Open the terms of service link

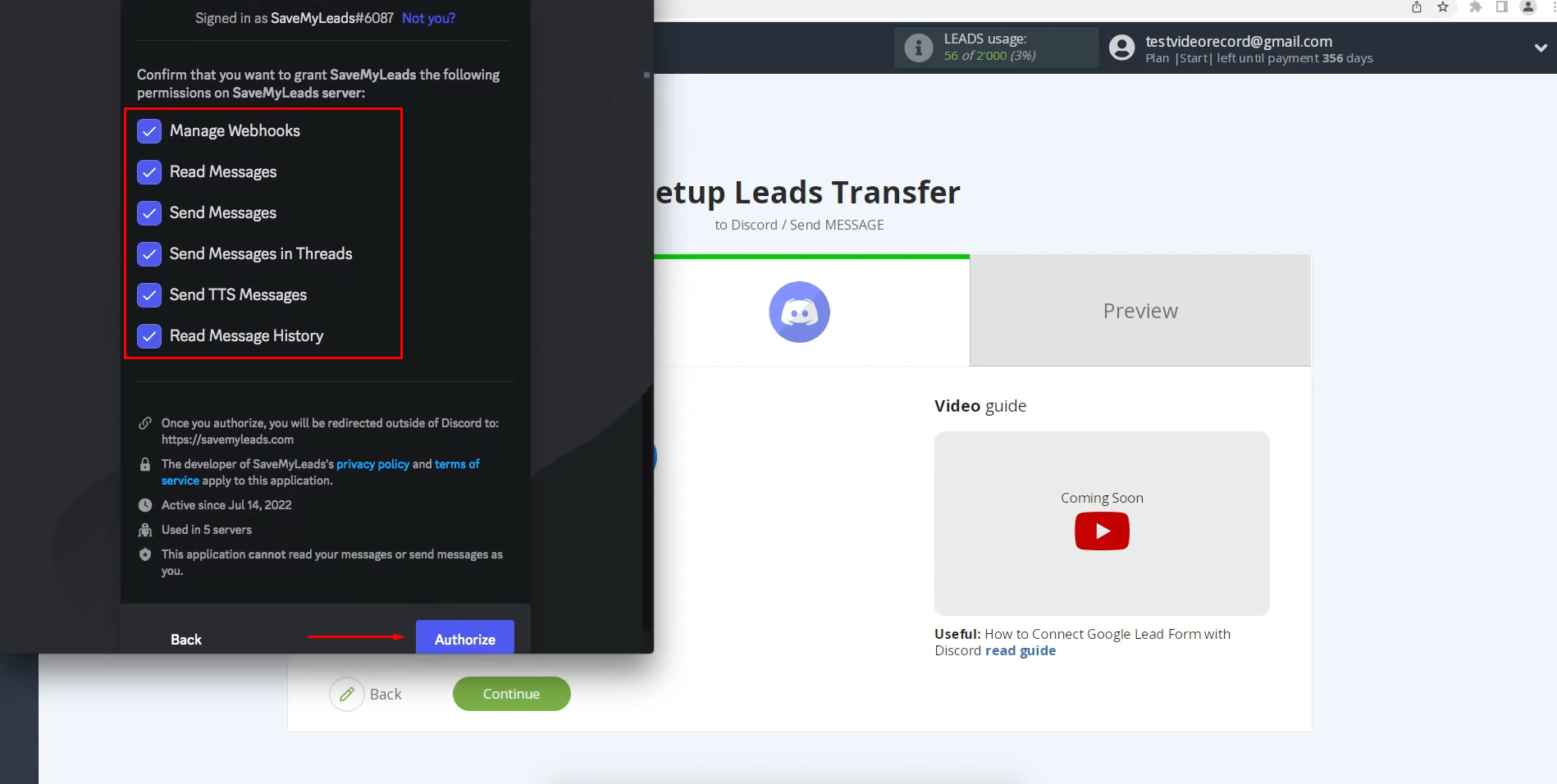457,464
